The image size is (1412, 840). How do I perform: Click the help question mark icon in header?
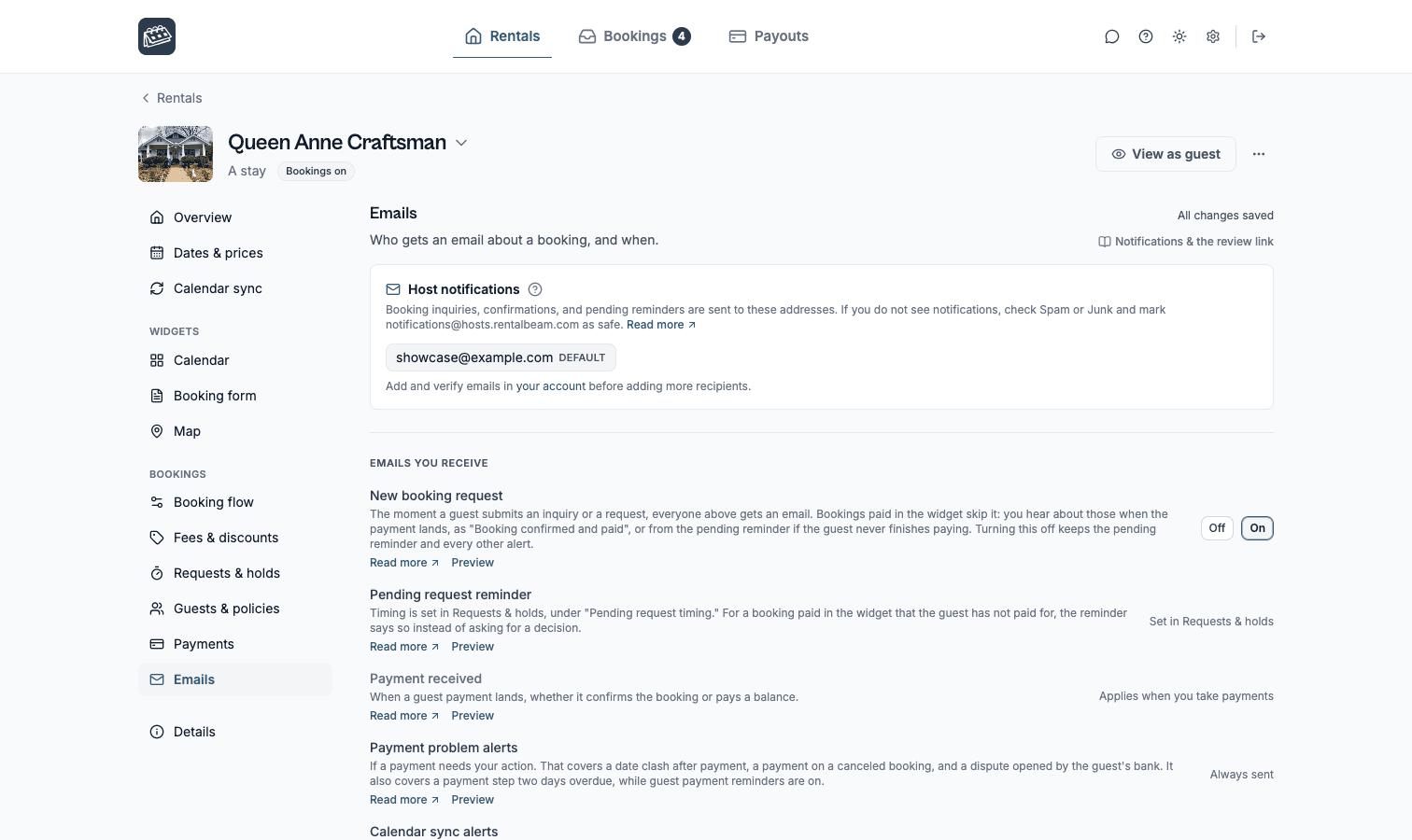pyautogui.click(x=1145, y=36)
